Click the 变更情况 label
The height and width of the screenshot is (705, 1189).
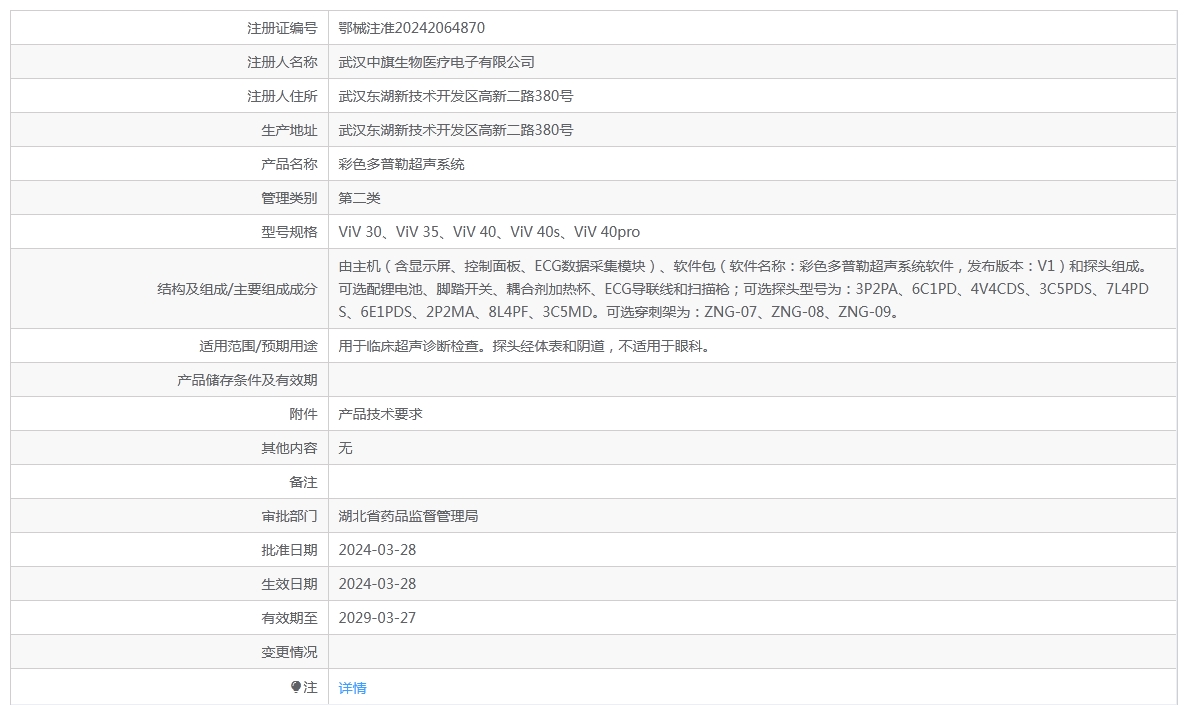tap(289, 652)
